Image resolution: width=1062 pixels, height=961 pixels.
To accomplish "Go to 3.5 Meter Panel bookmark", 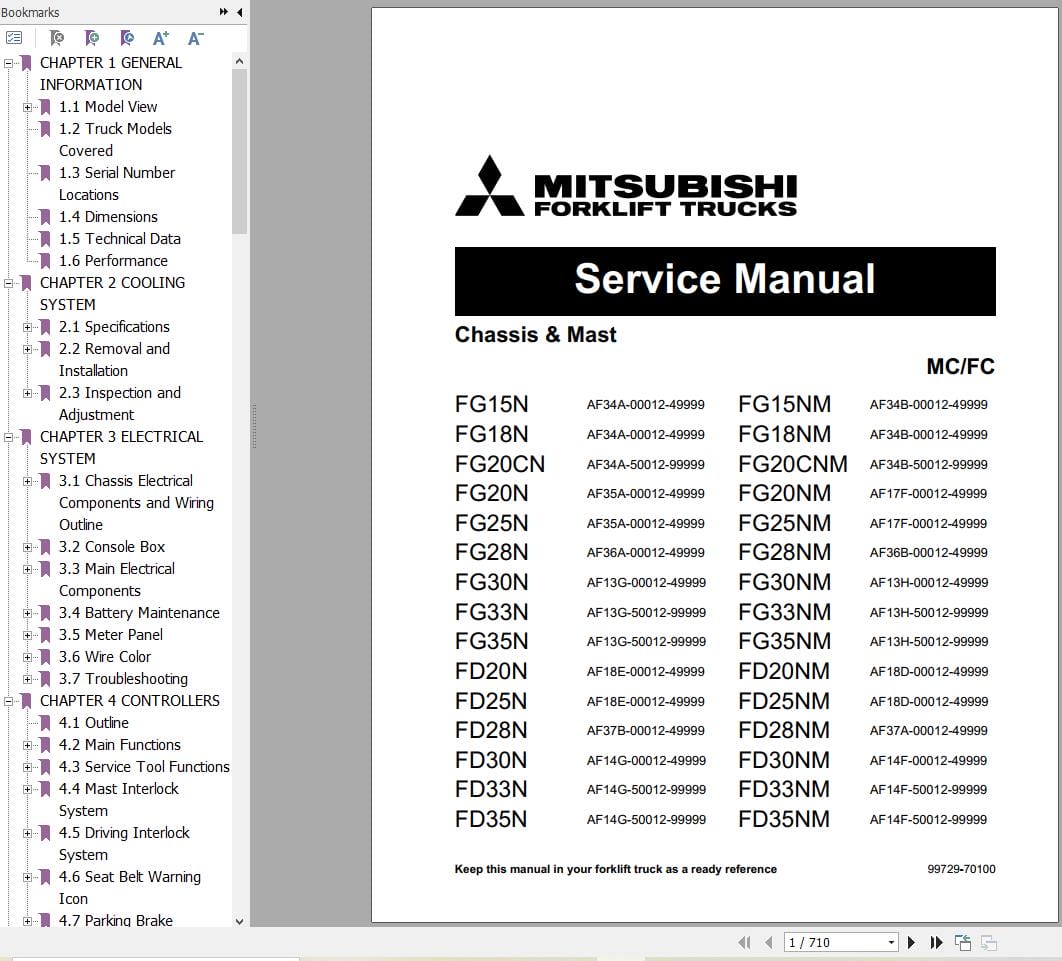I will pos(110,635).
